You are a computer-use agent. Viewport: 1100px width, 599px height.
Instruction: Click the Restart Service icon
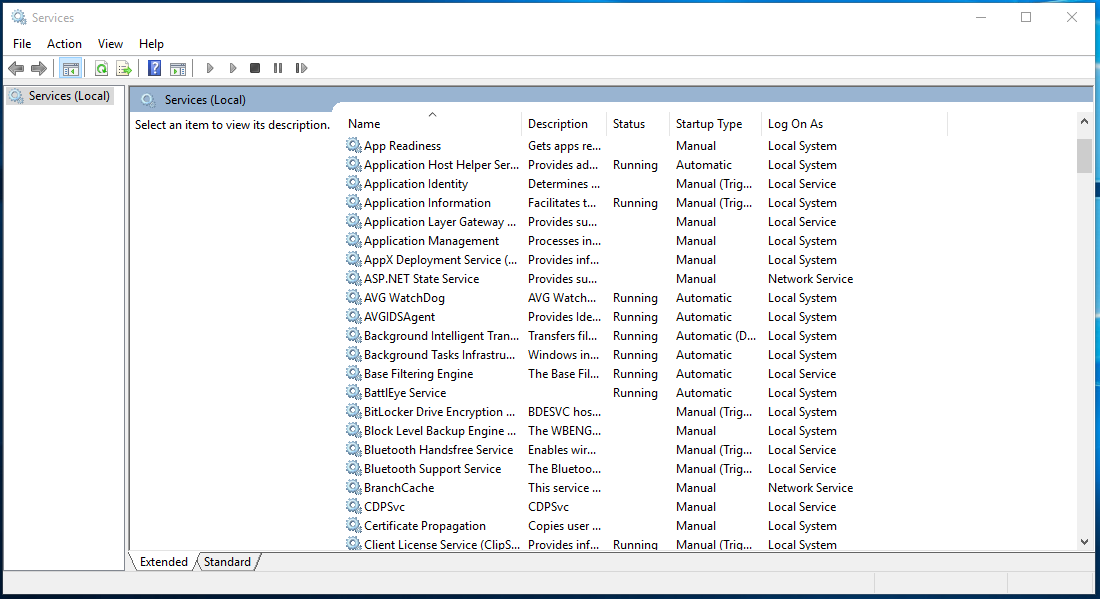[301, 68]
